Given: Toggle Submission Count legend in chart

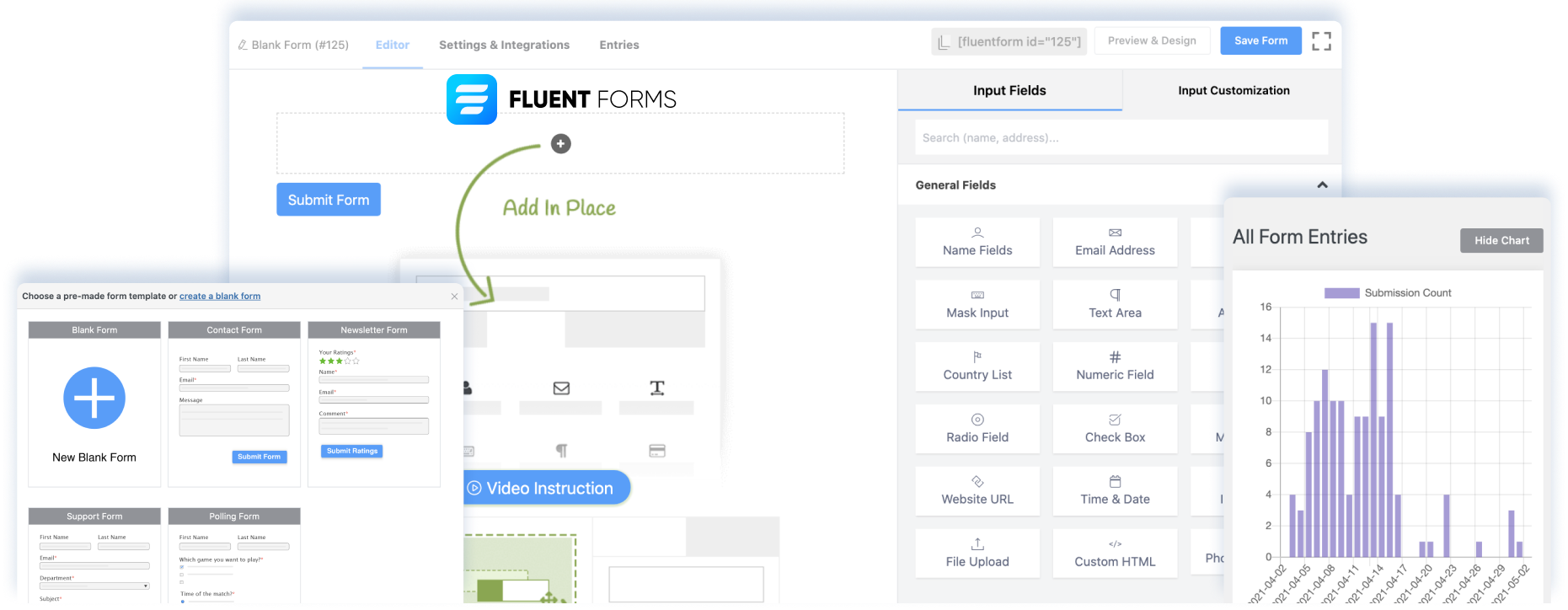Looking at the screenshot, I should pyautogui.click(x=1388, y=293).
